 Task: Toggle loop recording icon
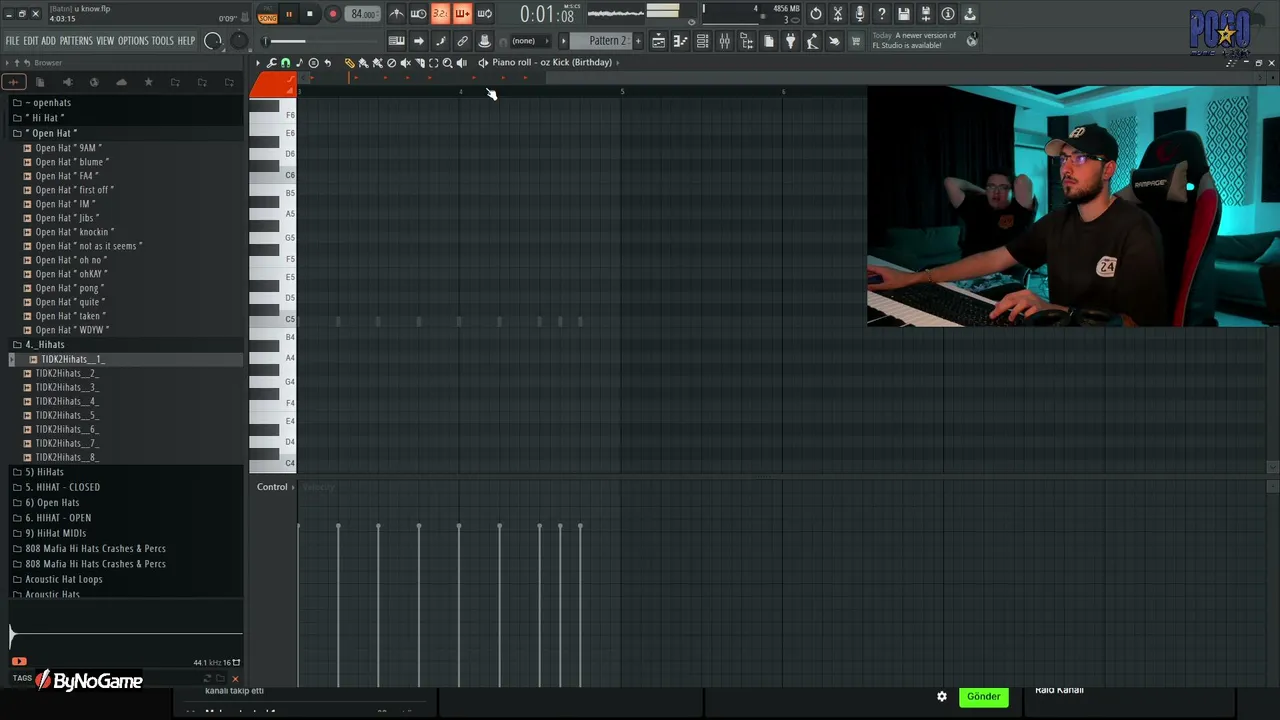pos(484,14)
